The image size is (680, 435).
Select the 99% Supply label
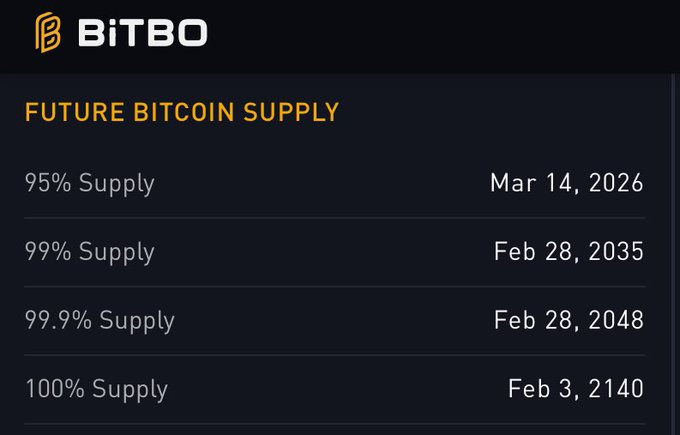point(90,251)
